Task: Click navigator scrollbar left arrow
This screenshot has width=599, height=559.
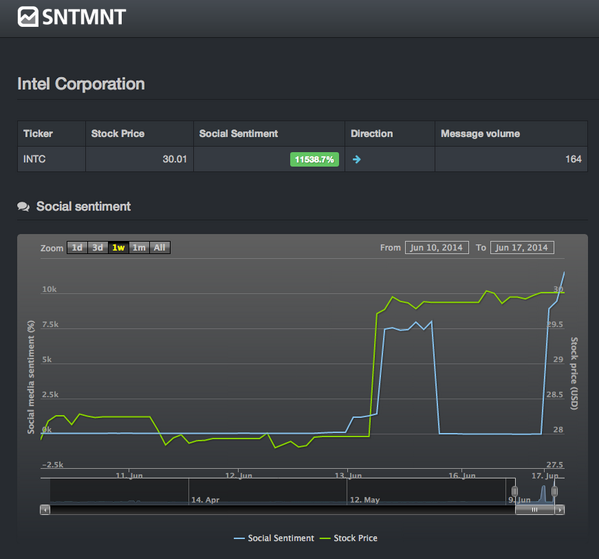Action: [x=45, y=510]
